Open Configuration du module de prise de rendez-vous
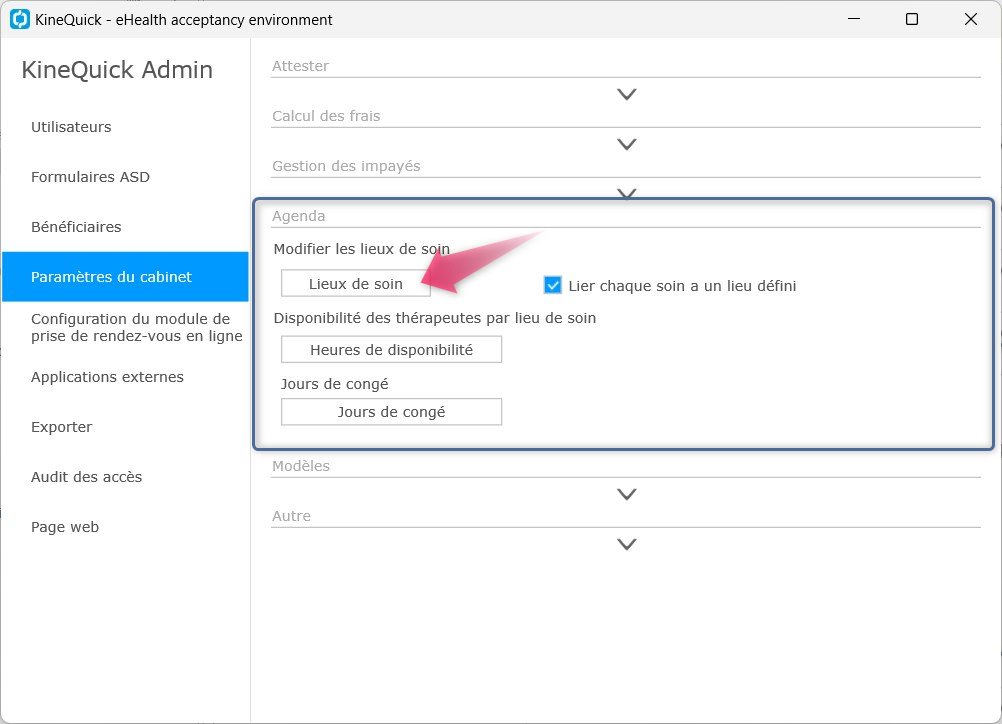Viewport: 1002px width, 724px height. (137, 327)
